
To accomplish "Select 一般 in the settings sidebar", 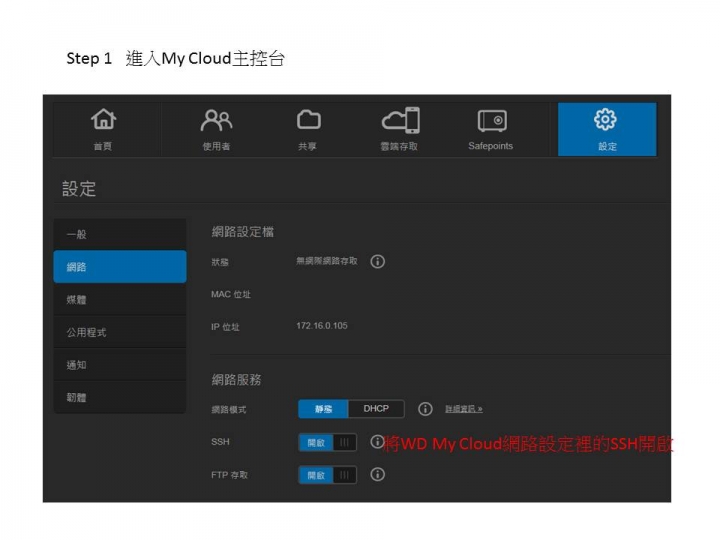I will (x=120, y=234).
